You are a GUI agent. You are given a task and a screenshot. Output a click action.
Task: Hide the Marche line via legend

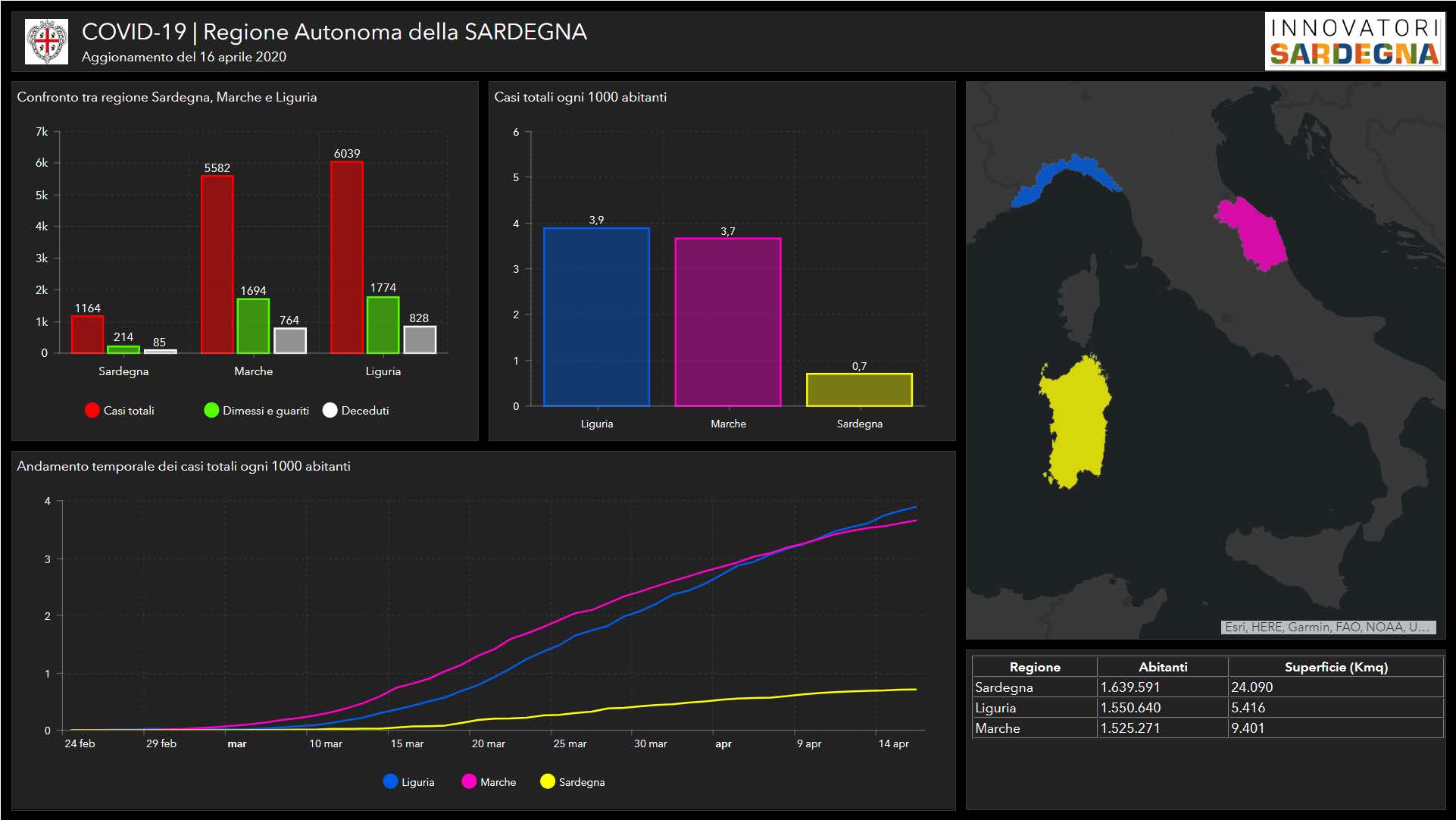click(469, 781)
